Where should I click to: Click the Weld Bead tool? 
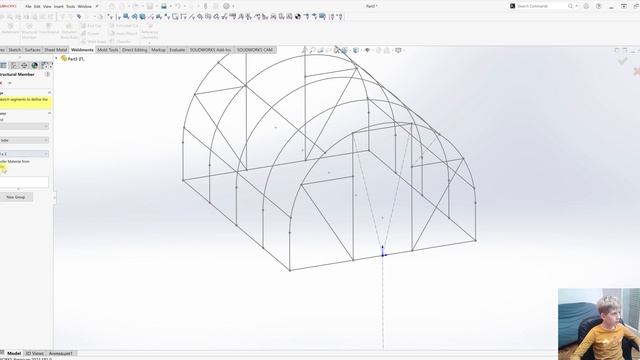point(93,41)
